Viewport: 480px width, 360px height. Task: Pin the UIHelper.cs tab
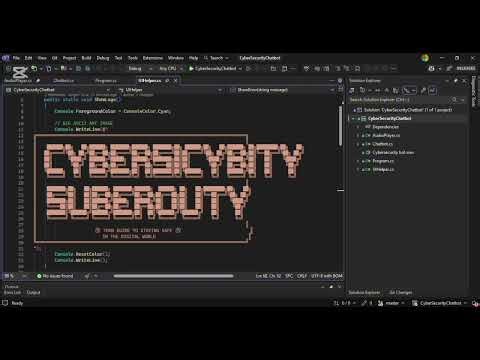[167, 81]
